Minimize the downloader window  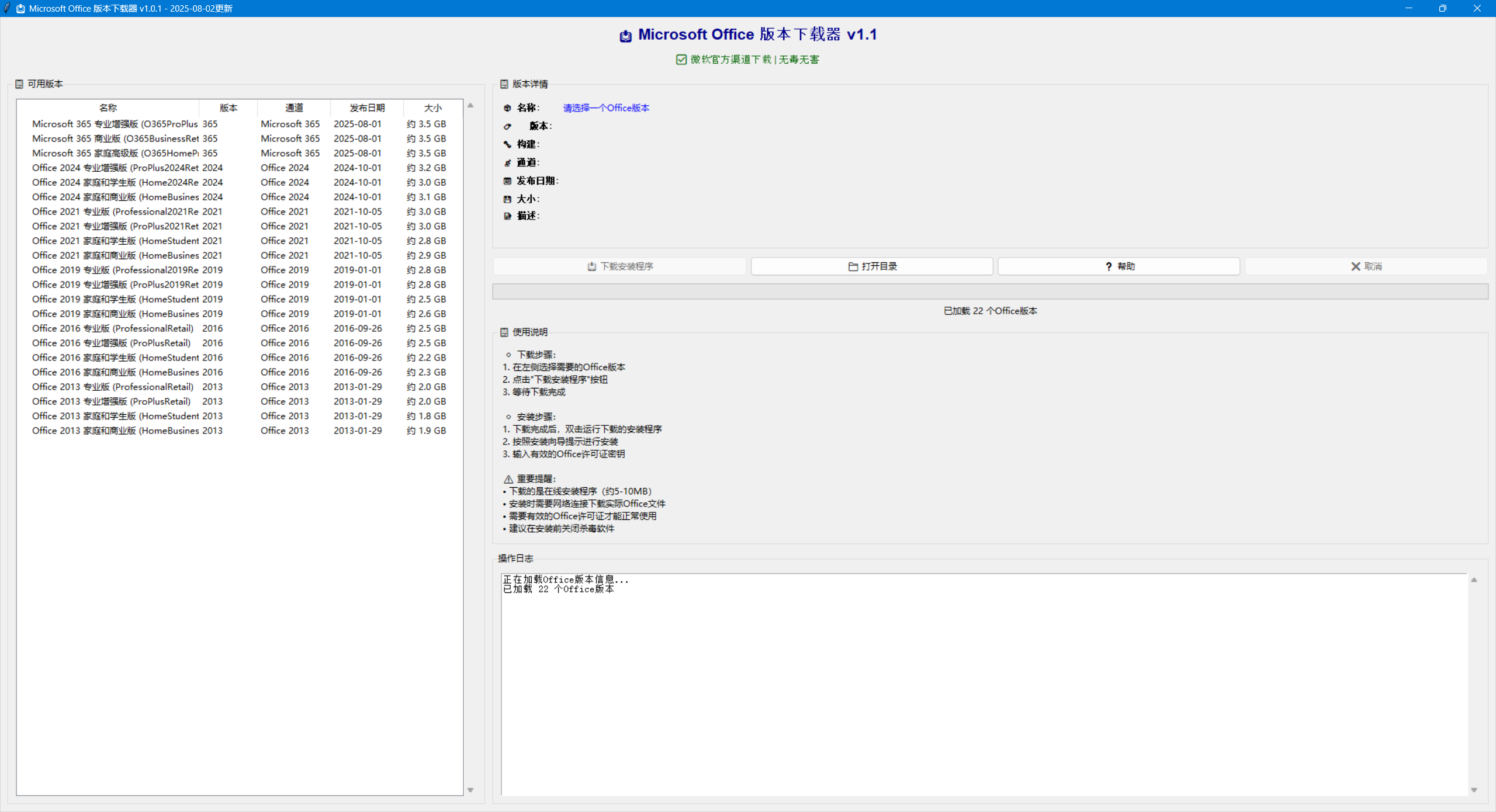1408,8
